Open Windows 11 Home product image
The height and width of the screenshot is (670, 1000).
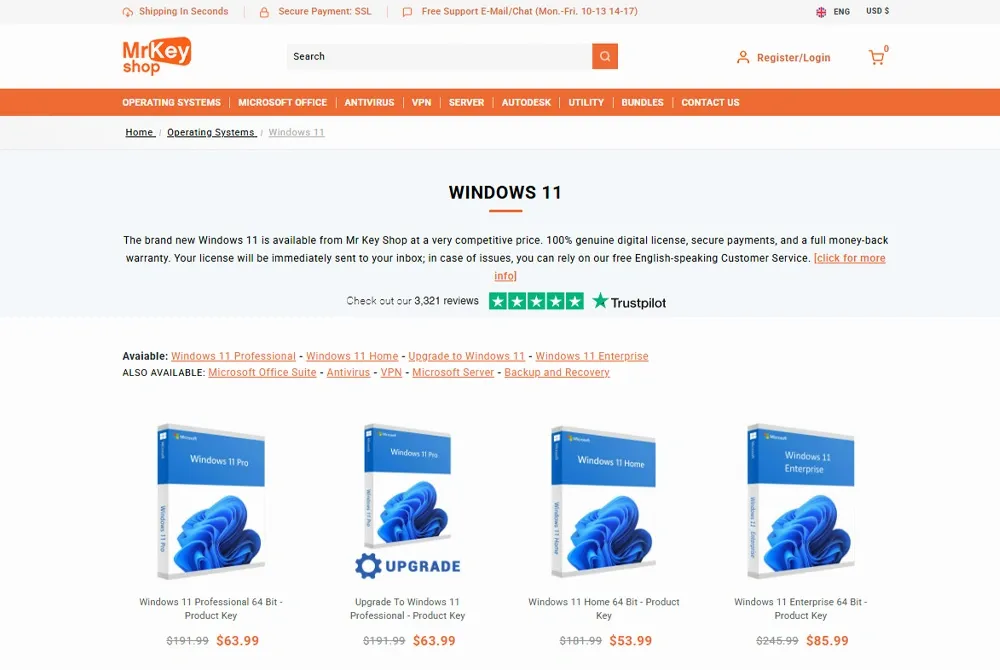[x=603, y=501]
